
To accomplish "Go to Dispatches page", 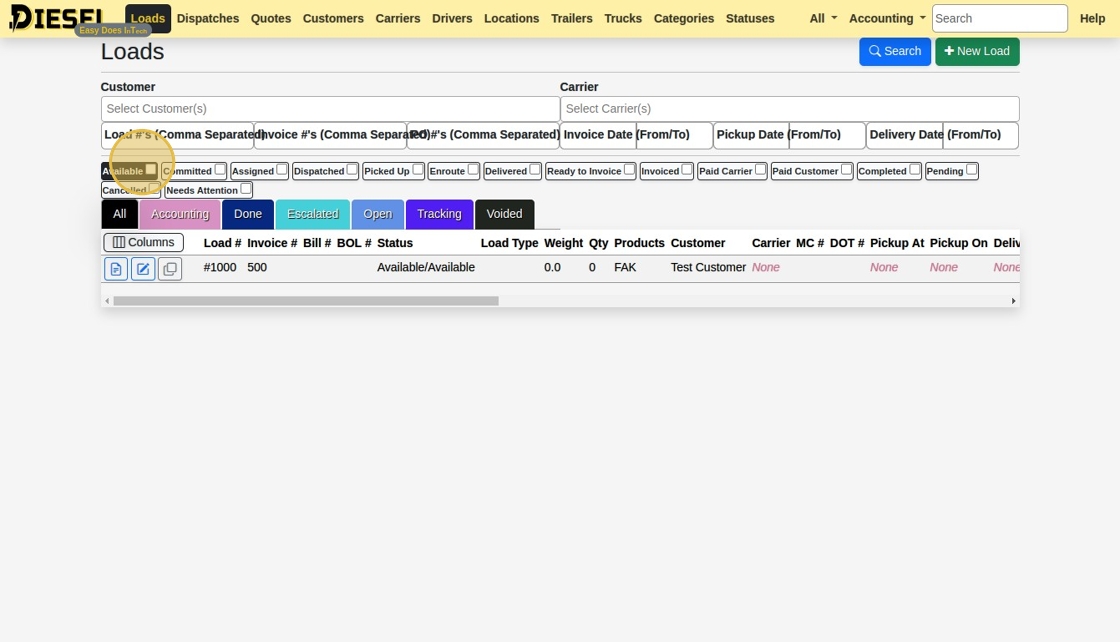I will tap(208, 19).
